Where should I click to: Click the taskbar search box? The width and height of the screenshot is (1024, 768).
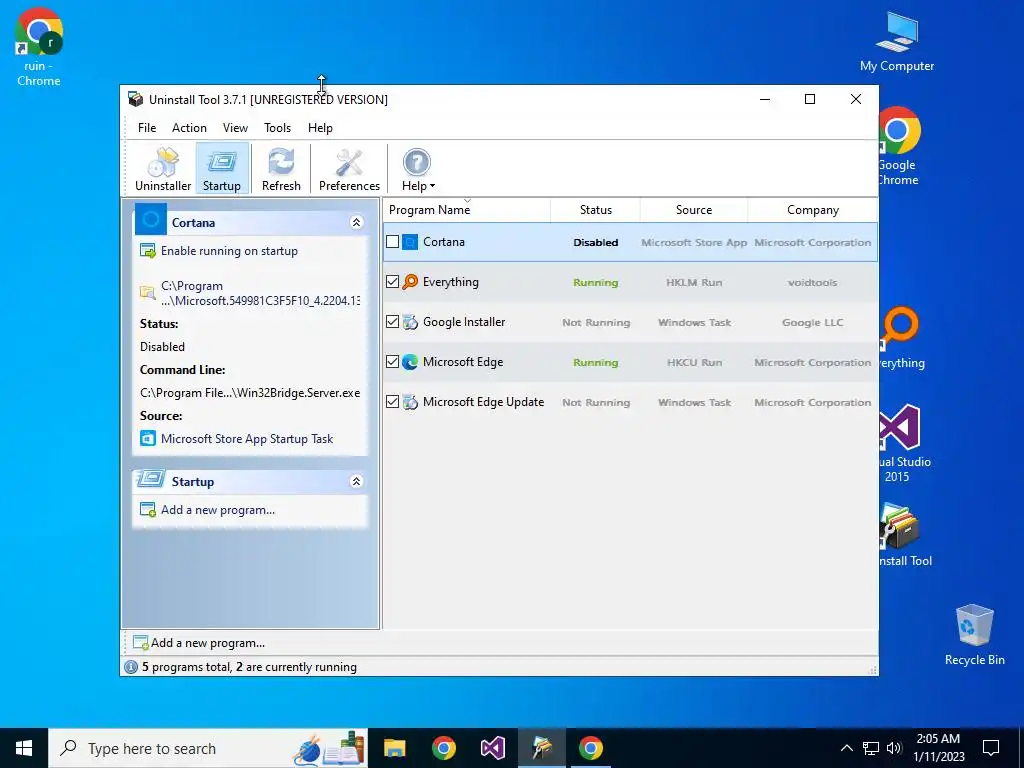[x=208, y=748]
